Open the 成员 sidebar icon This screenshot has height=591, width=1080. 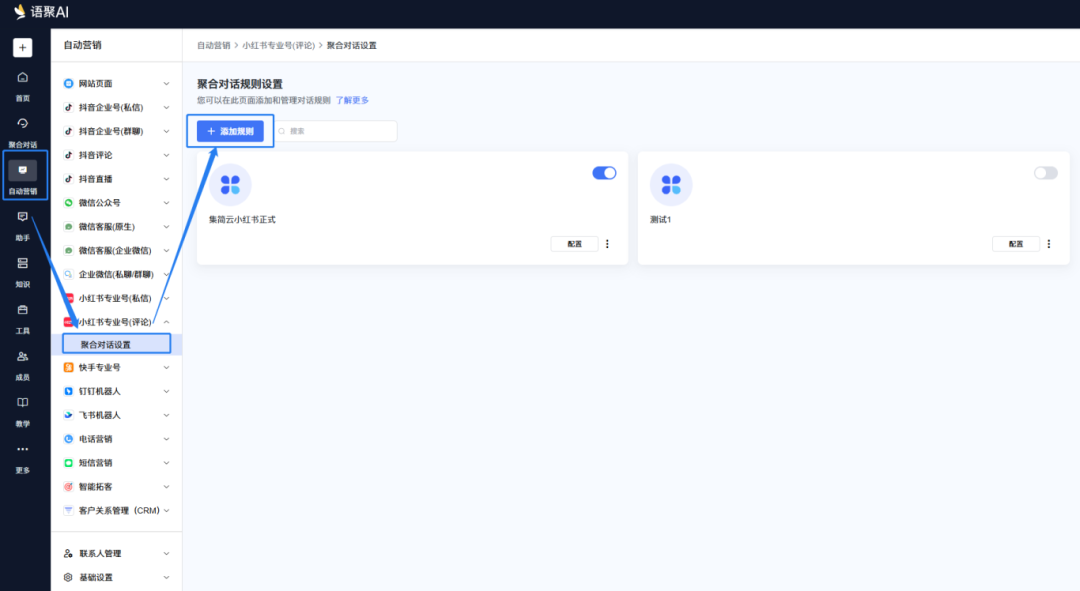pos(23,356)
